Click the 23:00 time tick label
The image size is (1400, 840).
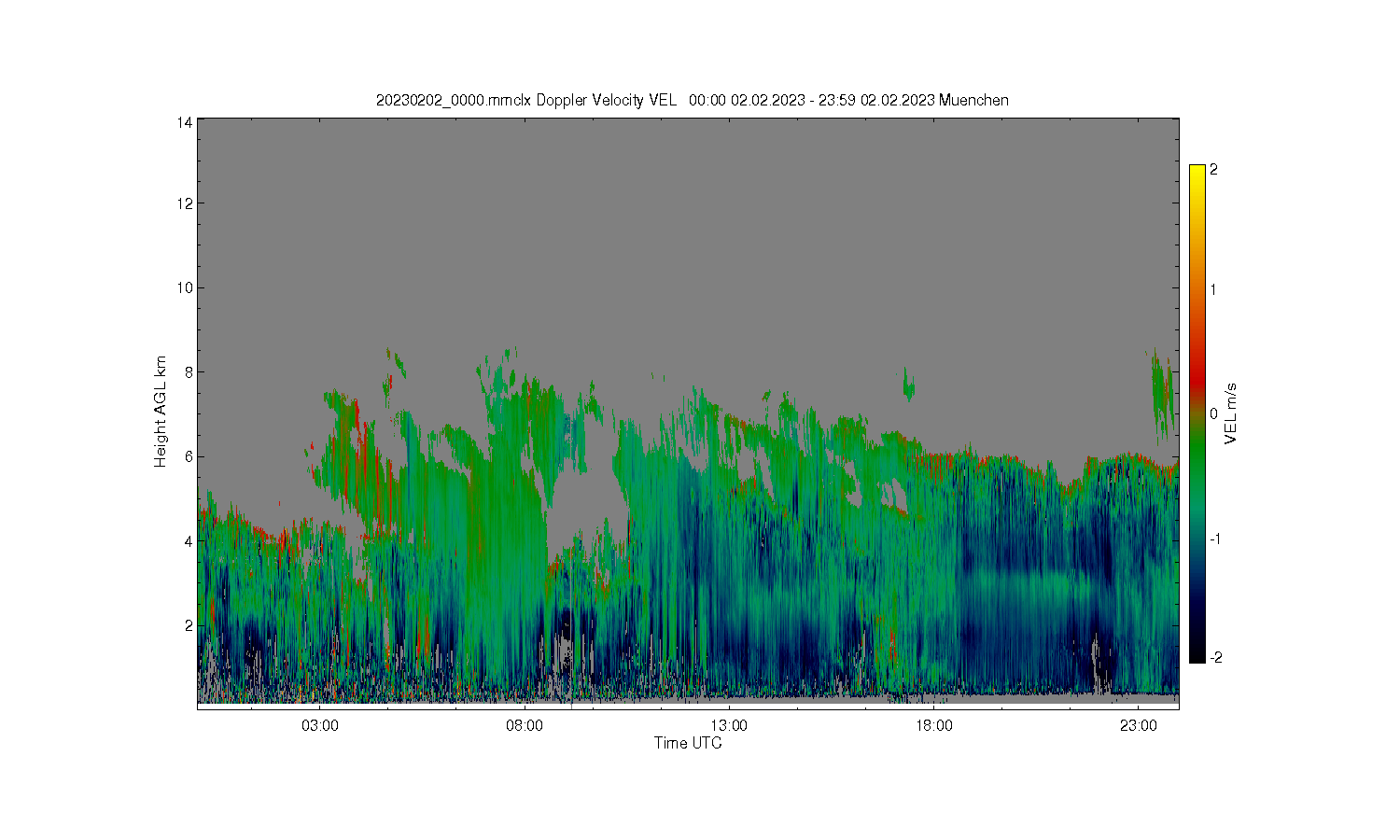[x=1138, y=726]
